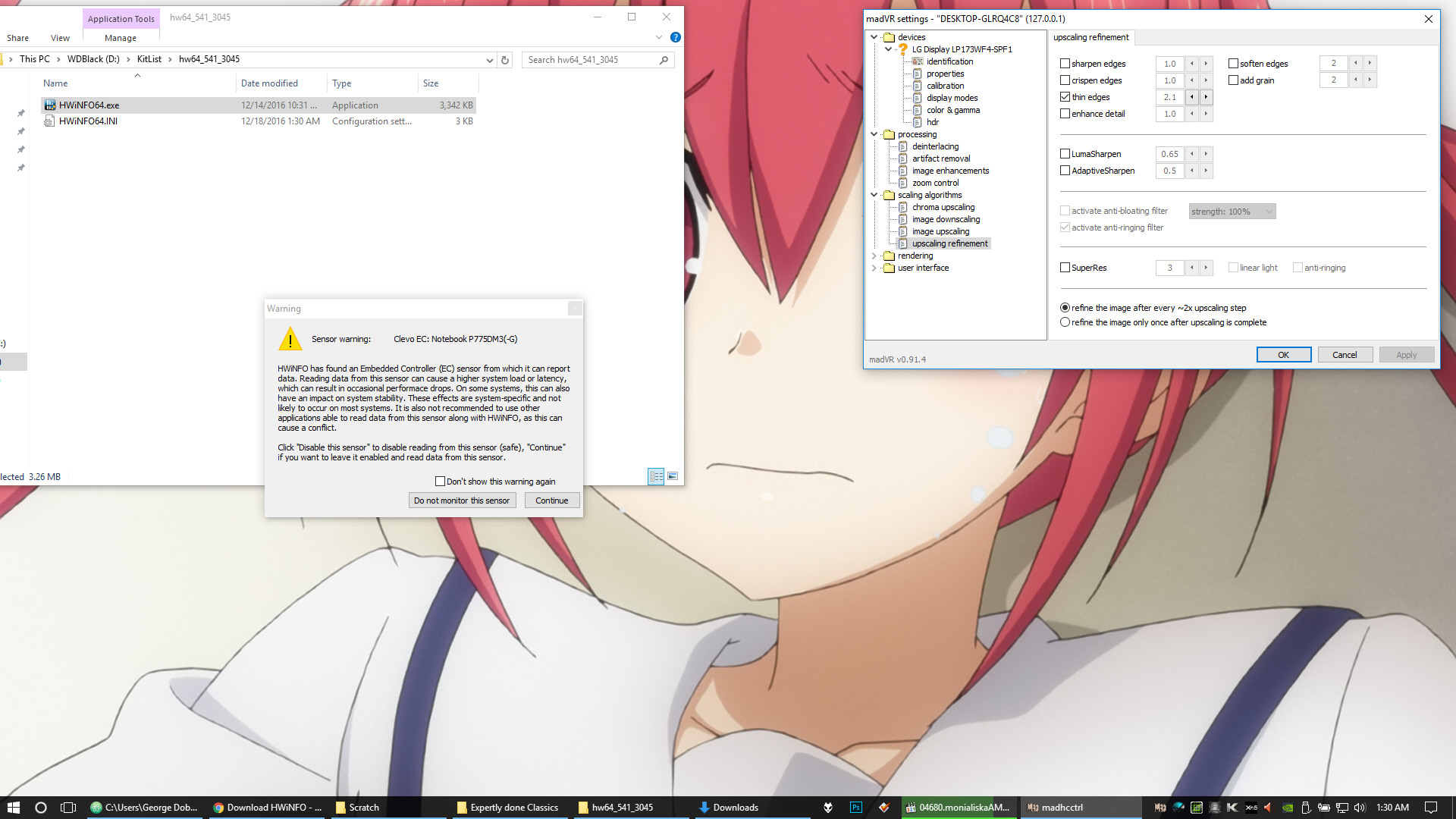Collapse LG Display device node
The height and width of the screenshot is (819, 1456).
[889, 49]
